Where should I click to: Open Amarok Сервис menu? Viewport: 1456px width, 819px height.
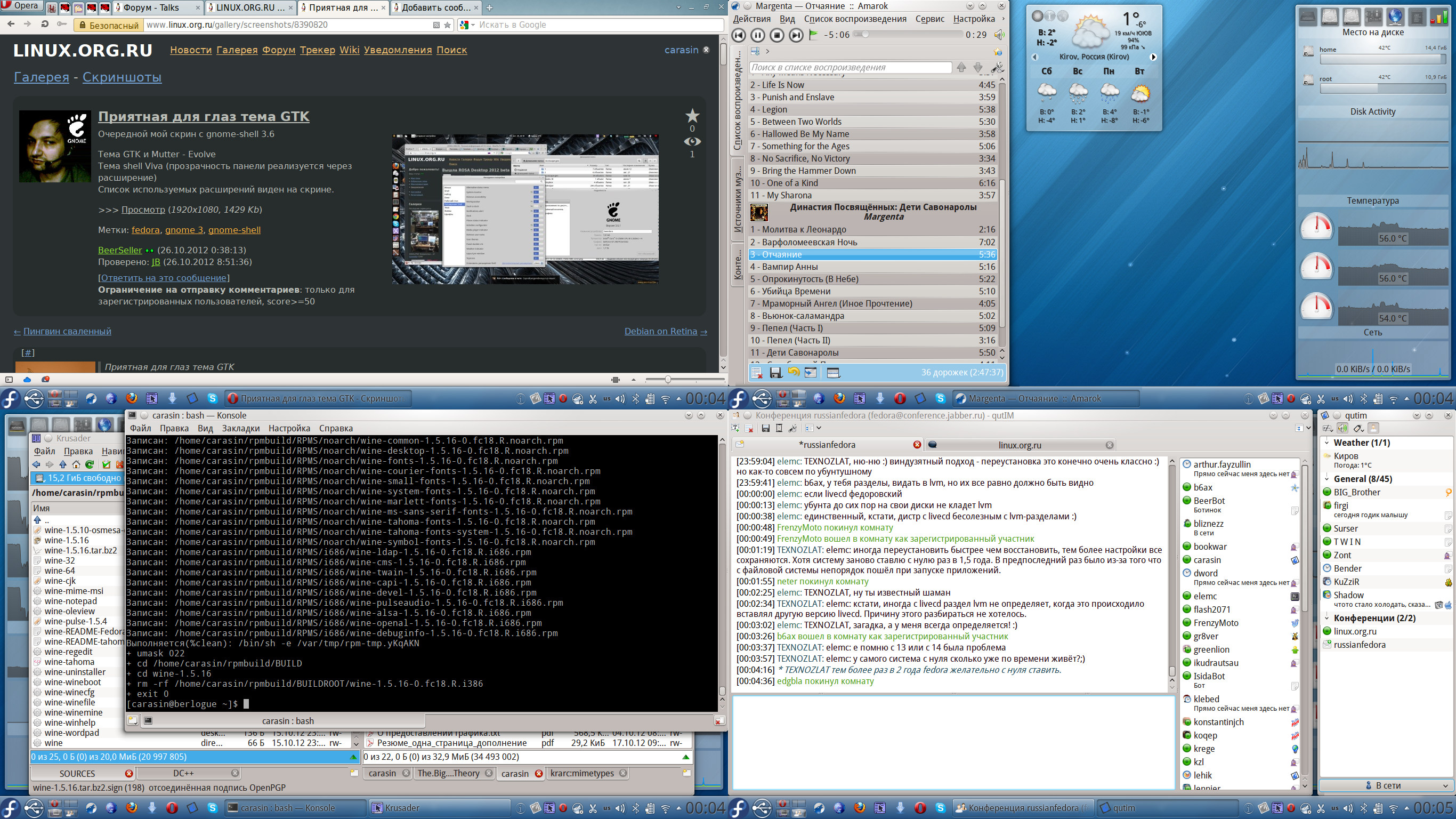[x=930, y=19]
